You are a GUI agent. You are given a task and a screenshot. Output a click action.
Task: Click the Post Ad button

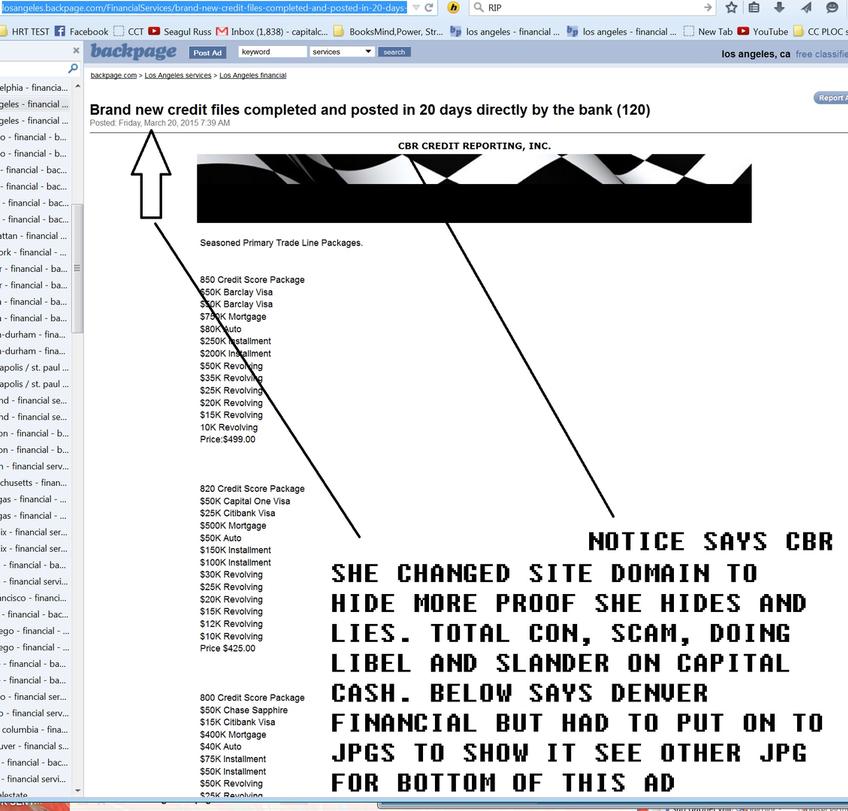point(208,52)
